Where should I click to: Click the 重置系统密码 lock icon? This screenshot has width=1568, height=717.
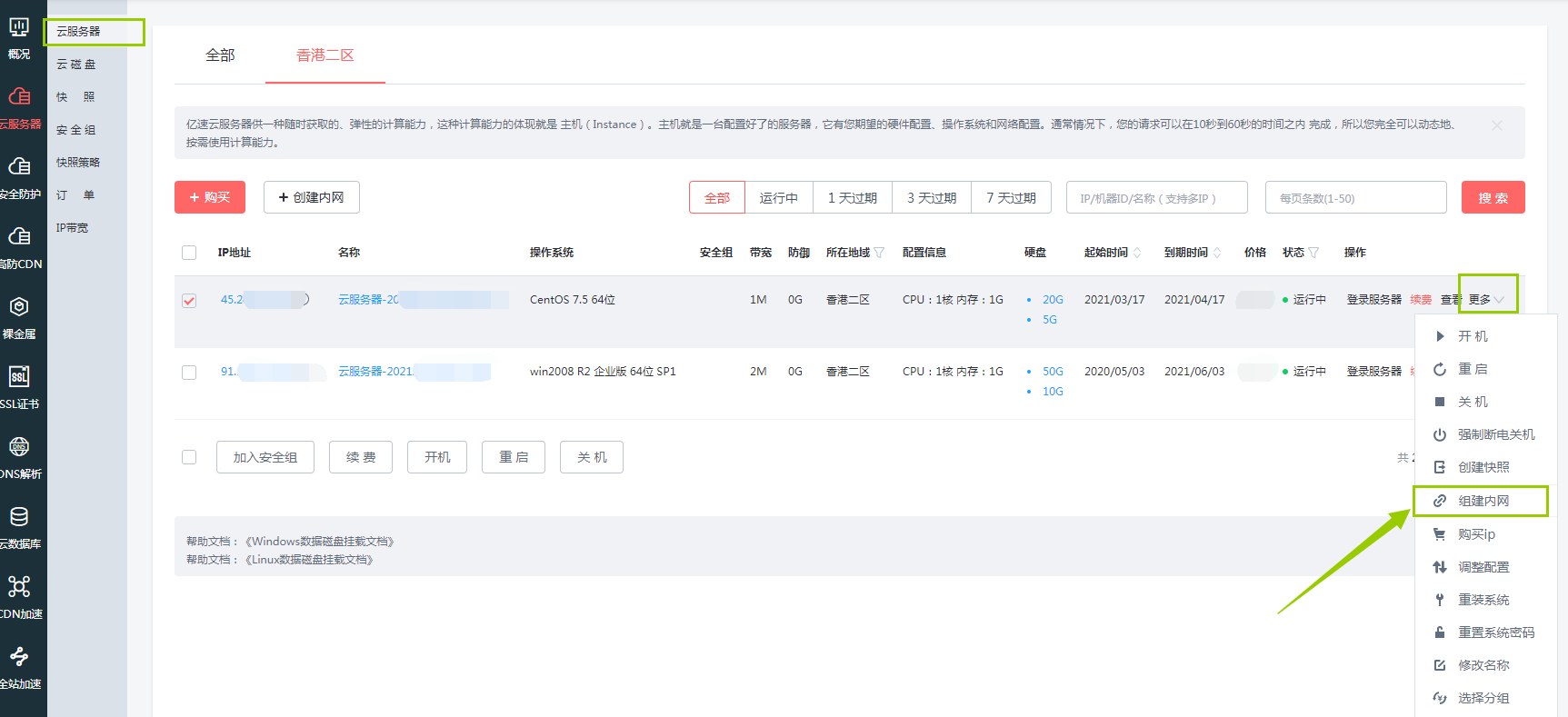tap(1440, 632)
